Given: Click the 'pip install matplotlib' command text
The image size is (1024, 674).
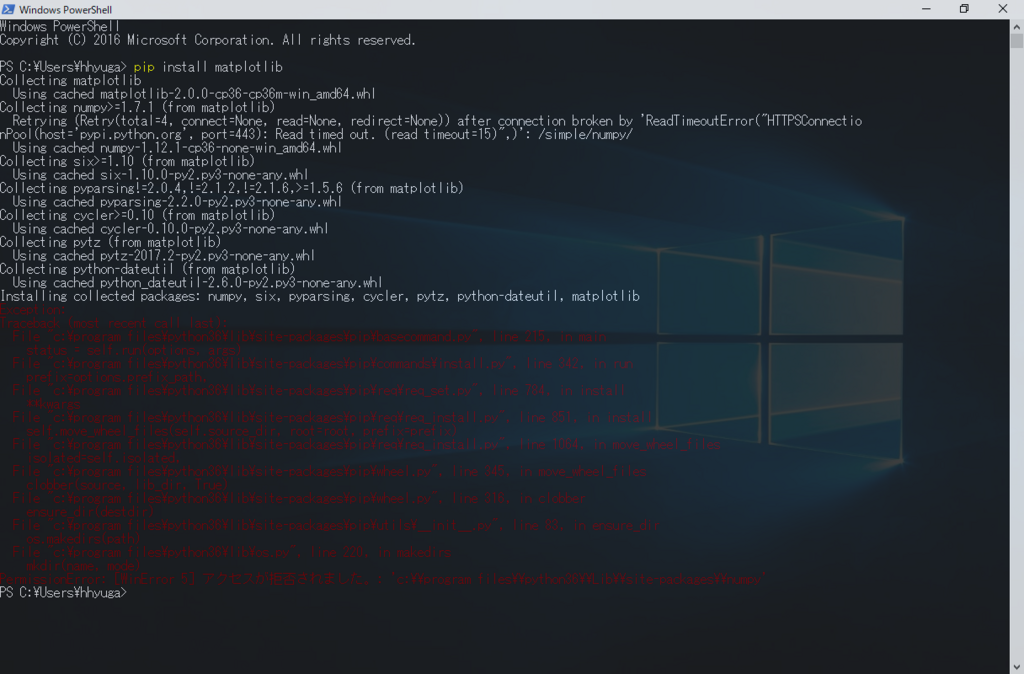Looking at the screenshot, I should (208, 67).
